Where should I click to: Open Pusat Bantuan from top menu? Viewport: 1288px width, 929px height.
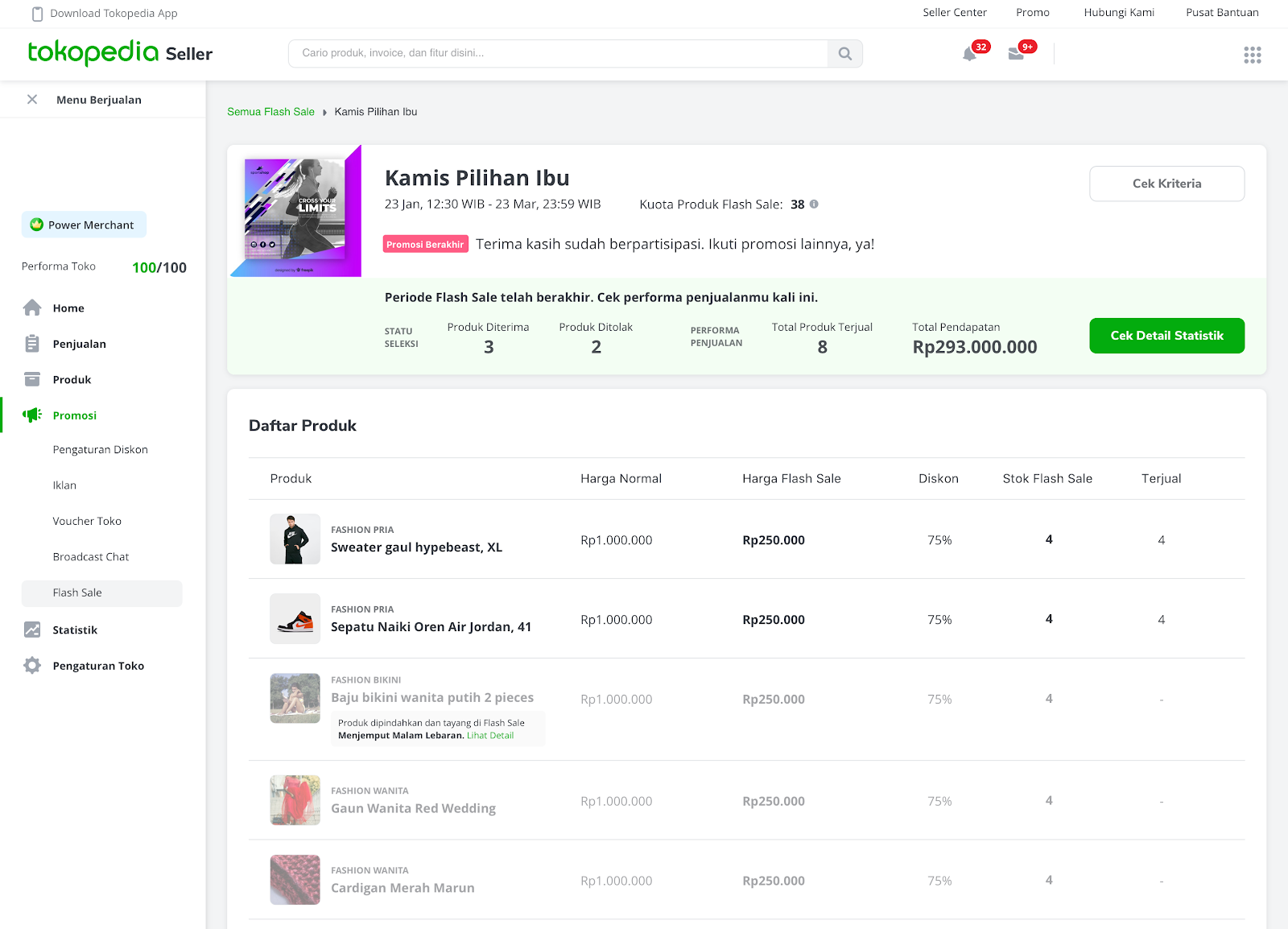1222,12
